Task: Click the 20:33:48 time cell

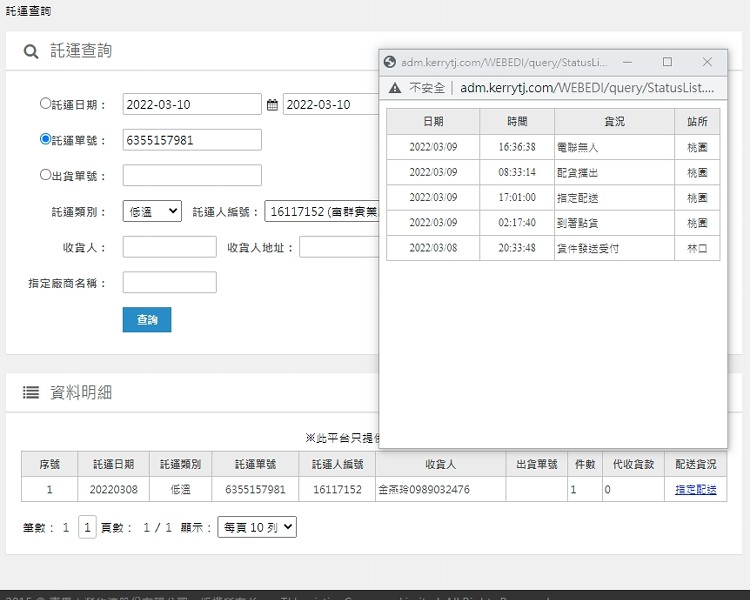Action: tap(517, 248)
